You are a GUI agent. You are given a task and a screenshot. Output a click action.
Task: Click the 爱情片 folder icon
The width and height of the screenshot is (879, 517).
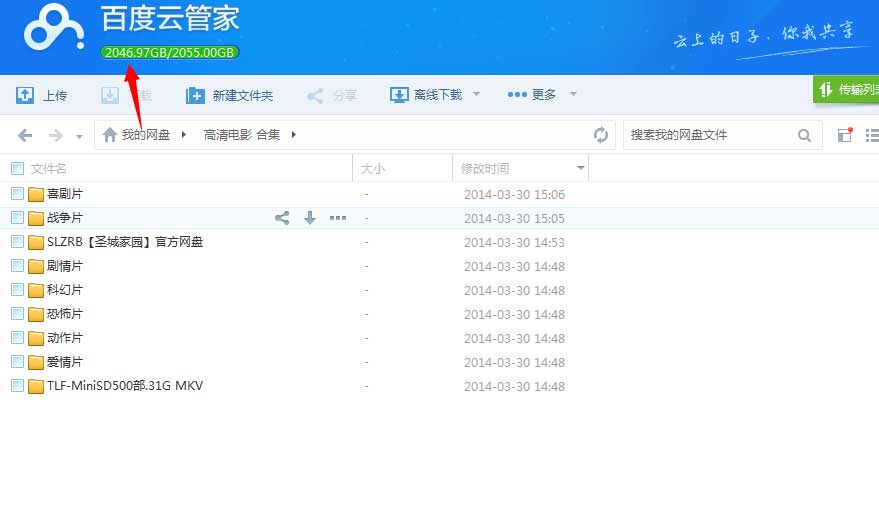[x=36, y=362]
